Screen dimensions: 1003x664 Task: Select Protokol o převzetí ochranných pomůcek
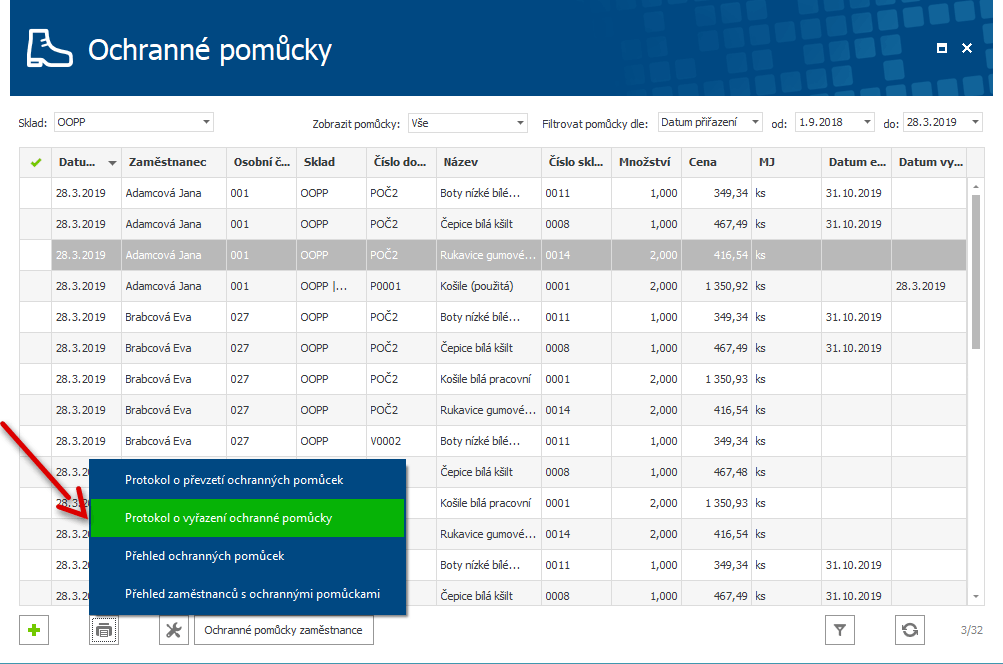coord(247,480)
